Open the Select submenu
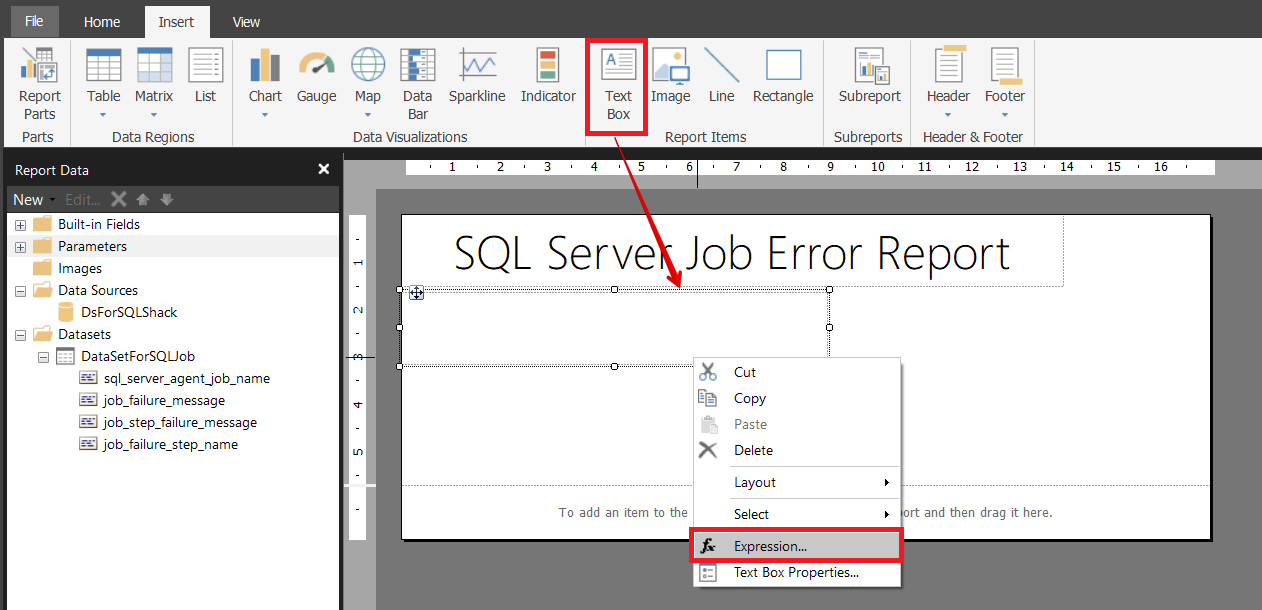 click(x=797, y=514)
